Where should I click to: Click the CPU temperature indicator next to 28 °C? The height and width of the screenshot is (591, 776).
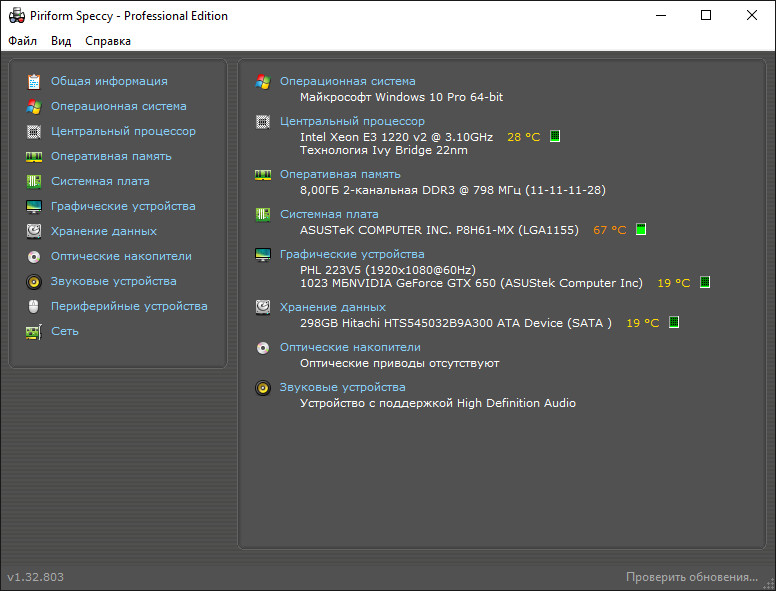[x=555, y=136]
